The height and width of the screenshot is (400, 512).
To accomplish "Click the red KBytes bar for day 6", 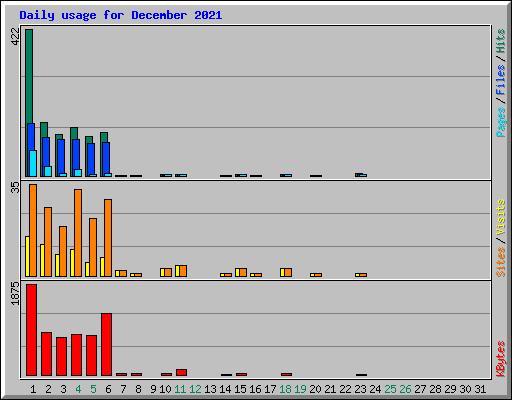I will pos(106,344).
